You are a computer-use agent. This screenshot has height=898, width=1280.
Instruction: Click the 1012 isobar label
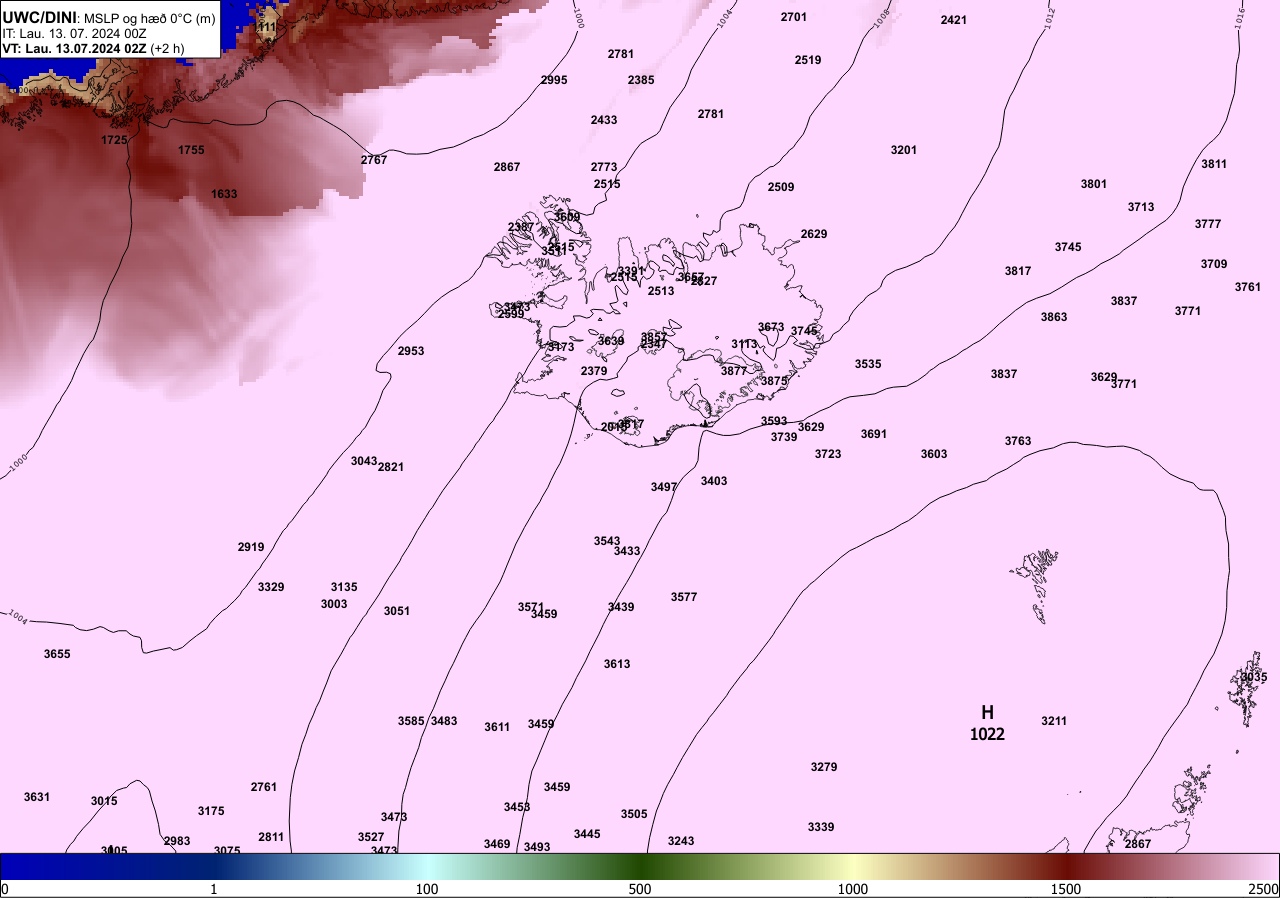click(1048, 19)
